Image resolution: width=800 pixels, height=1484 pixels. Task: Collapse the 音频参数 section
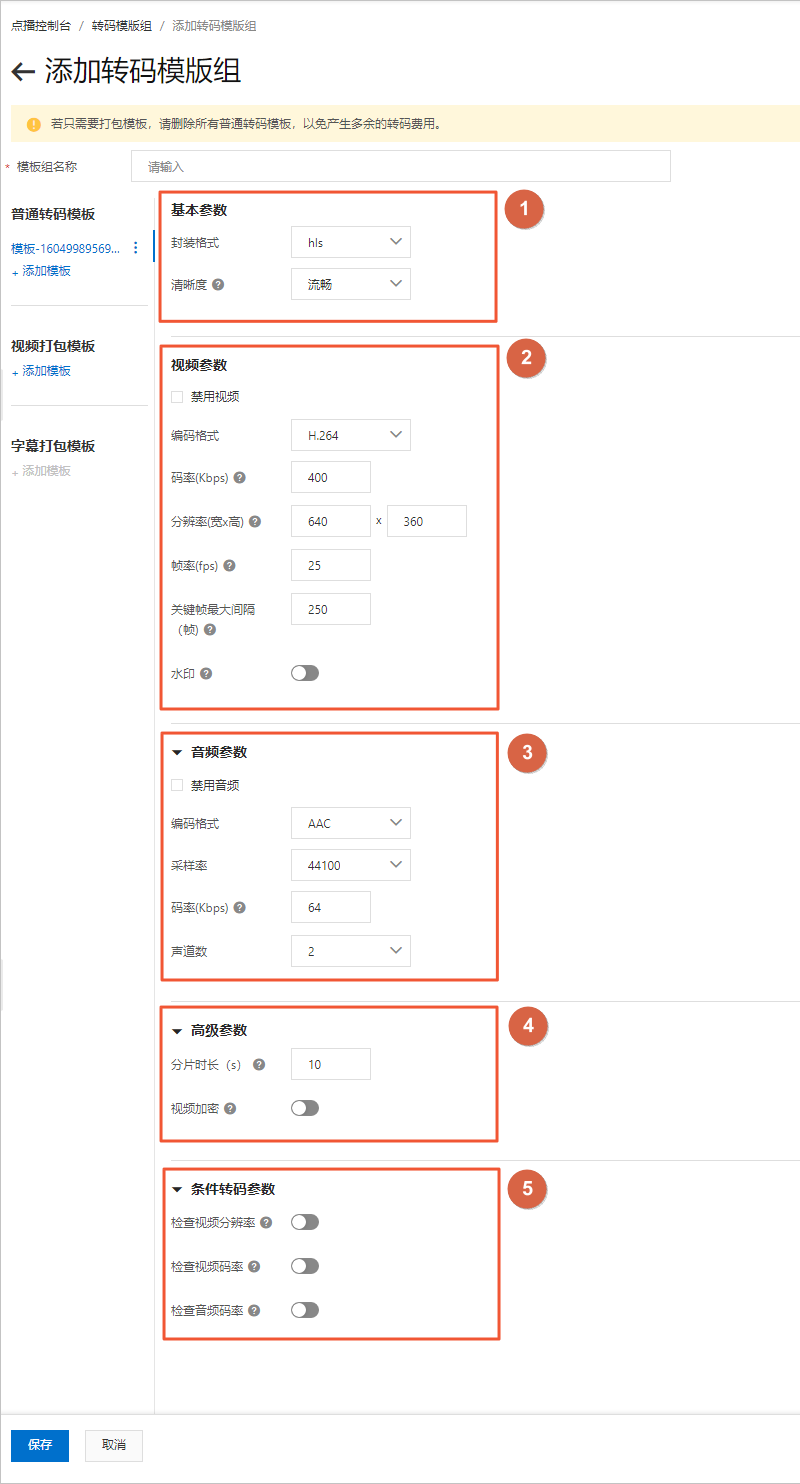pyautogui.click(x=177, y=752)
